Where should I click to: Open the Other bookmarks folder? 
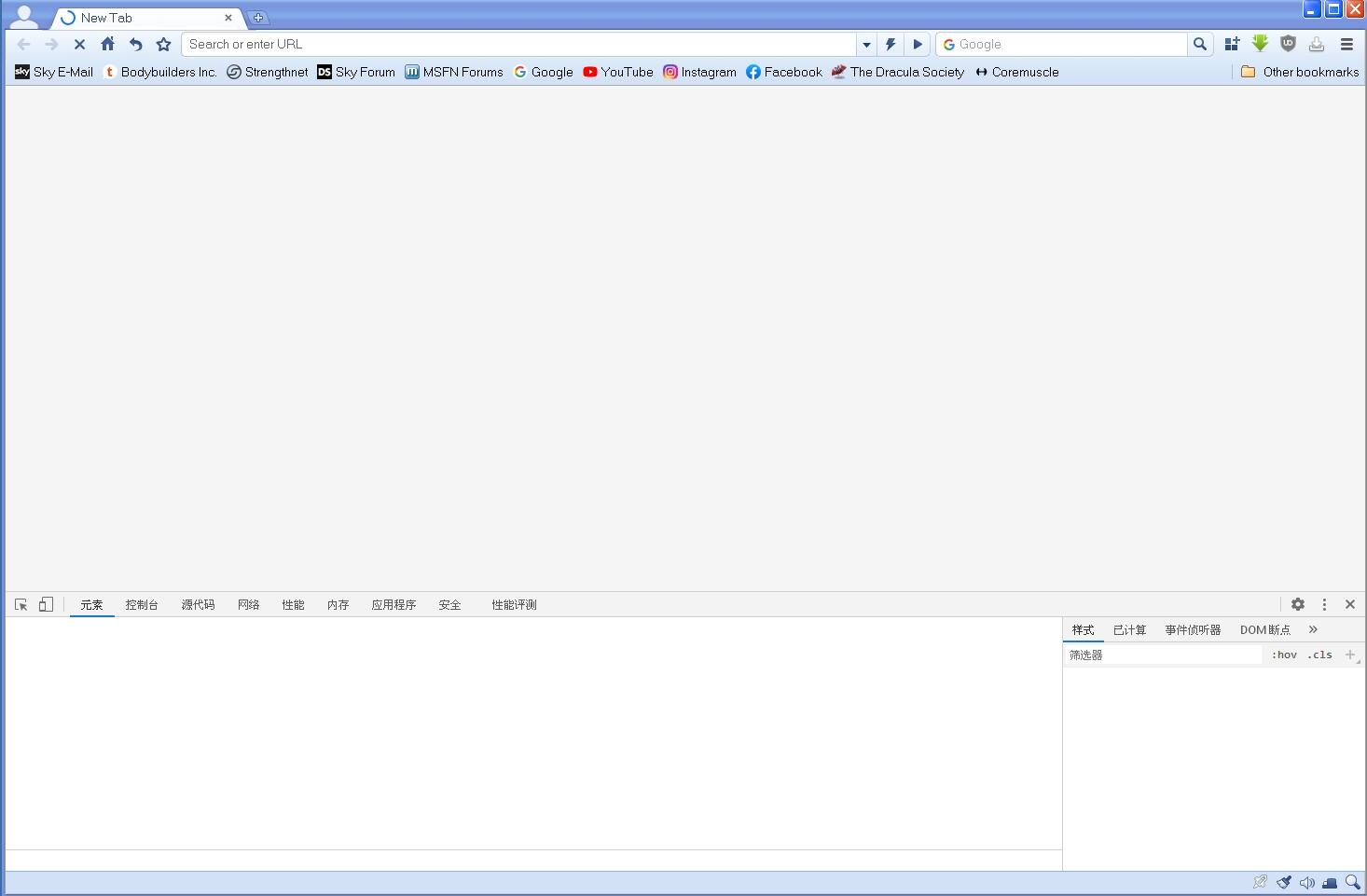click(x=1300, y=72)
